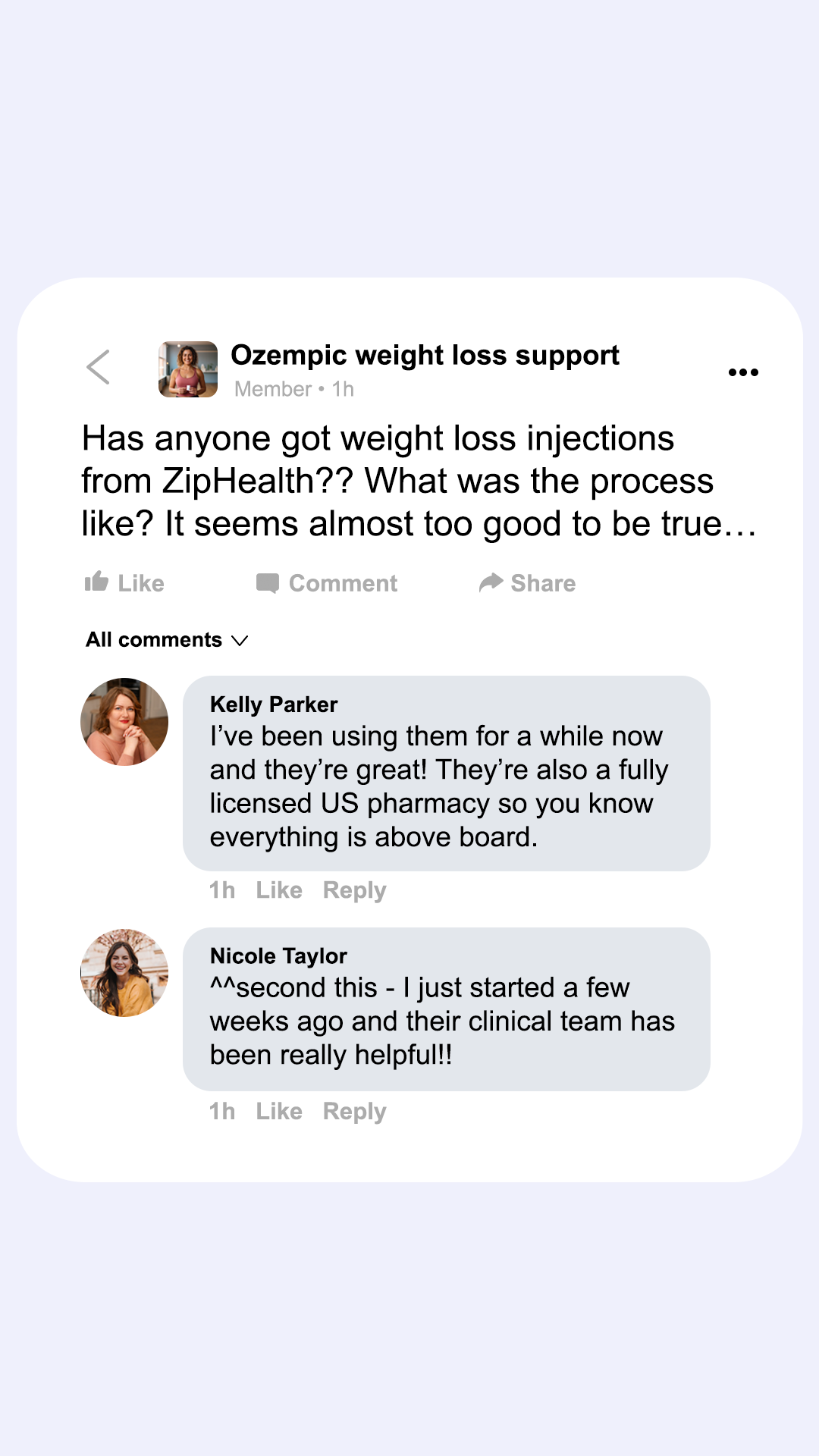
Task: Click Kelly Parker's name
Action: [274, 704]
